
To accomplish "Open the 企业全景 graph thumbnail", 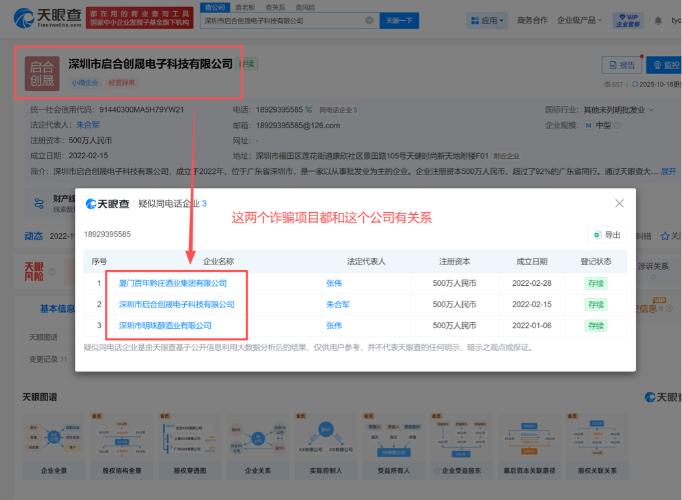I will [x=53, y=446].
